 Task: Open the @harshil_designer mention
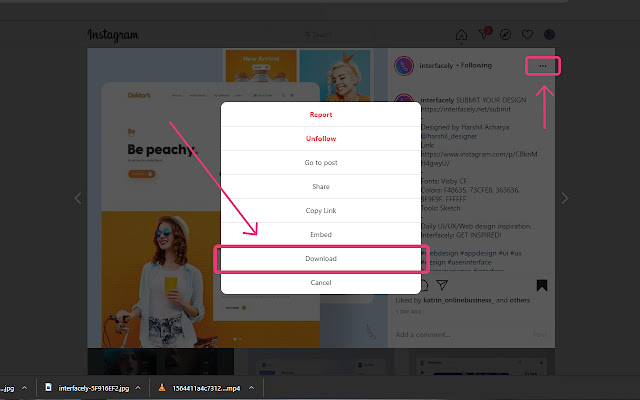449,136
